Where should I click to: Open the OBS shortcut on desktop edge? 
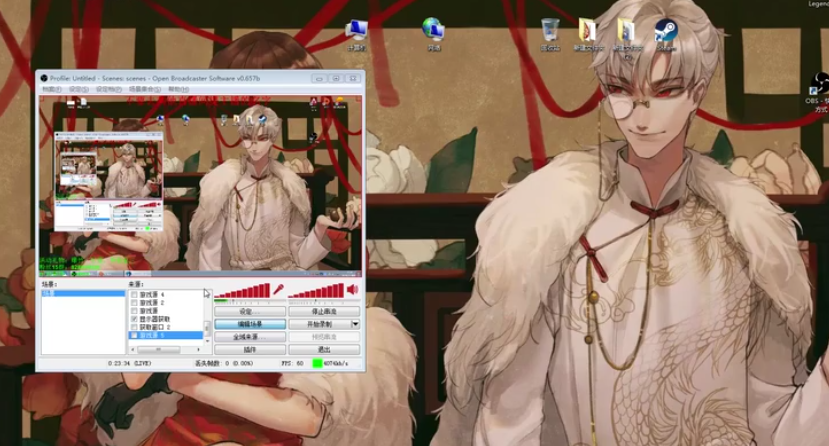818,93
